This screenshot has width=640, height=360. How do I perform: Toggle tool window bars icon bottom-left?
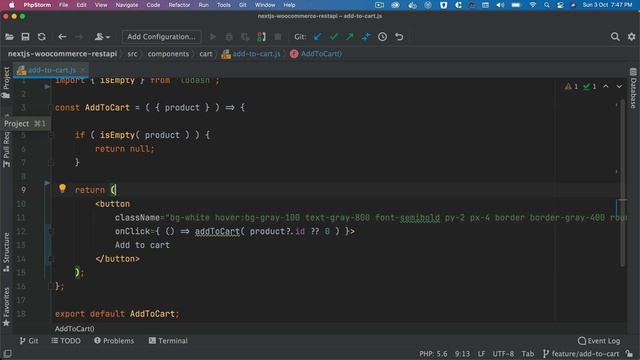(7, 353)
